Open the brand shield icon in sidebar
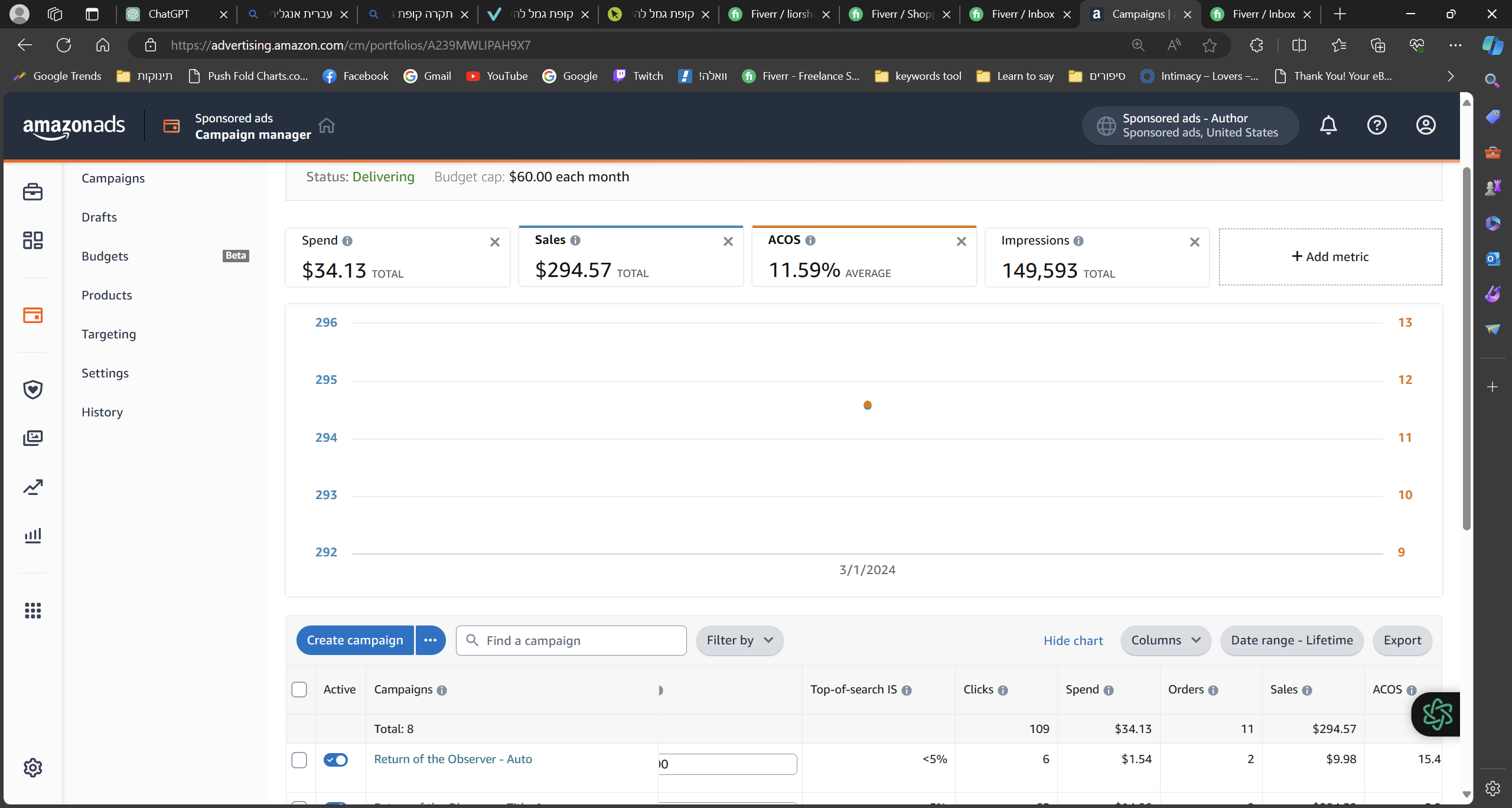The height and width of the screenshot is (808, 1512). (x=32, y=389)
